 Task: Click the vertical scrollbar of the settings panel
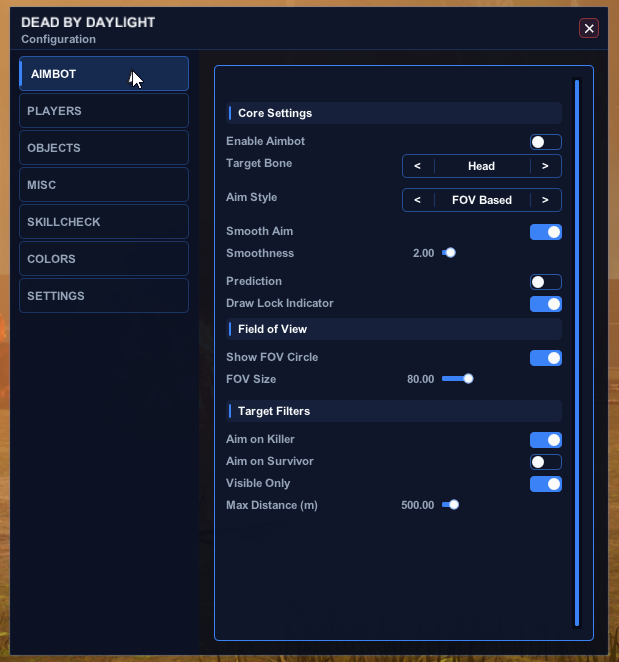[x=577, y=353]
